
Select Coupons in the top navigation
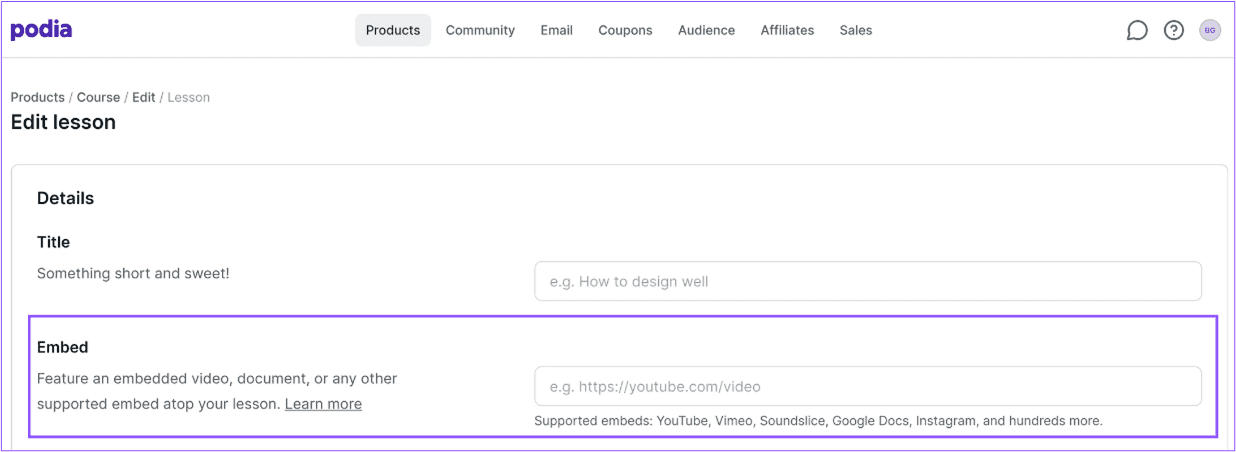pos(625,30)
